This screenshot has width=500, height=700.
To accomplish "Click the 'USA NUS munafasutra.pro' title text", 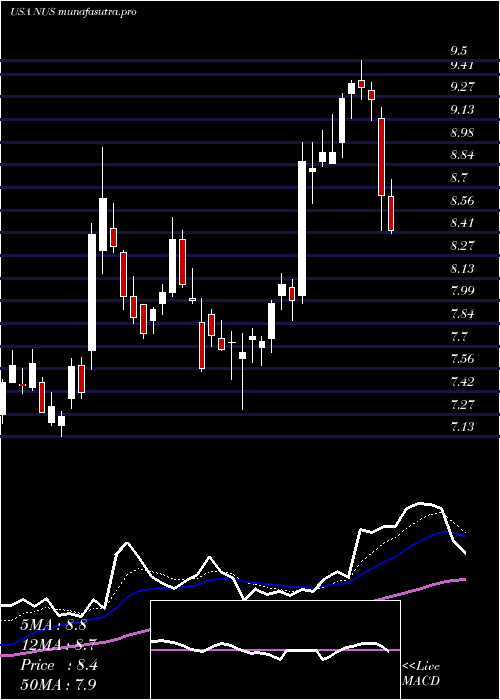I will (73, 12).
